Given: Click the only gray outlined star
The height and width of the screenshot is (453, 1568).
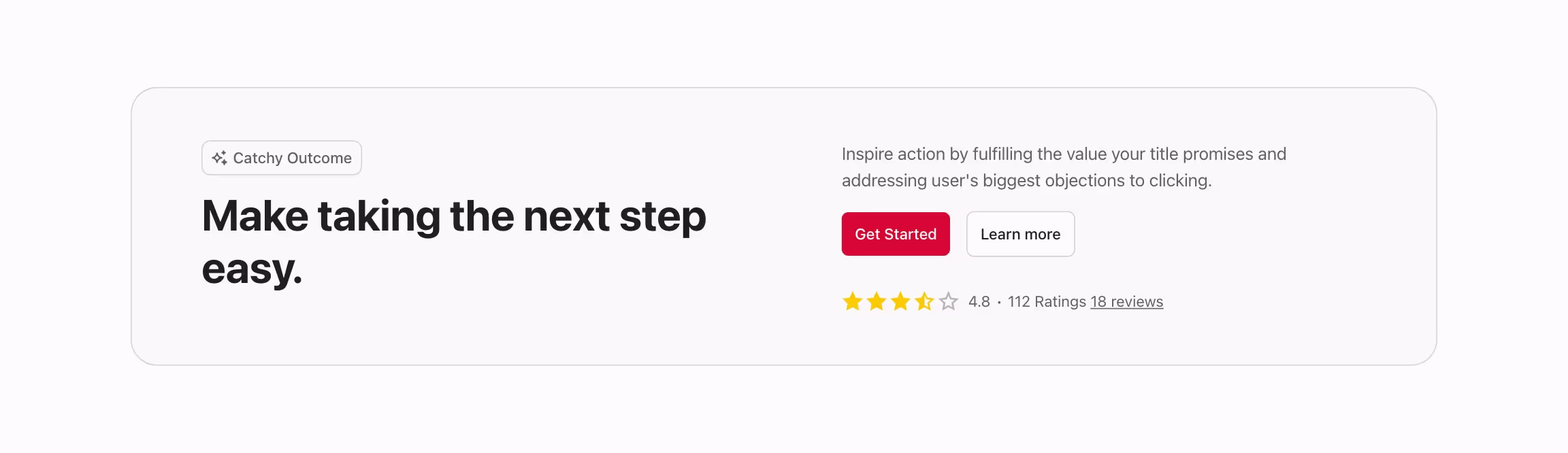Looking at the screenshot, I should point(947,301).
